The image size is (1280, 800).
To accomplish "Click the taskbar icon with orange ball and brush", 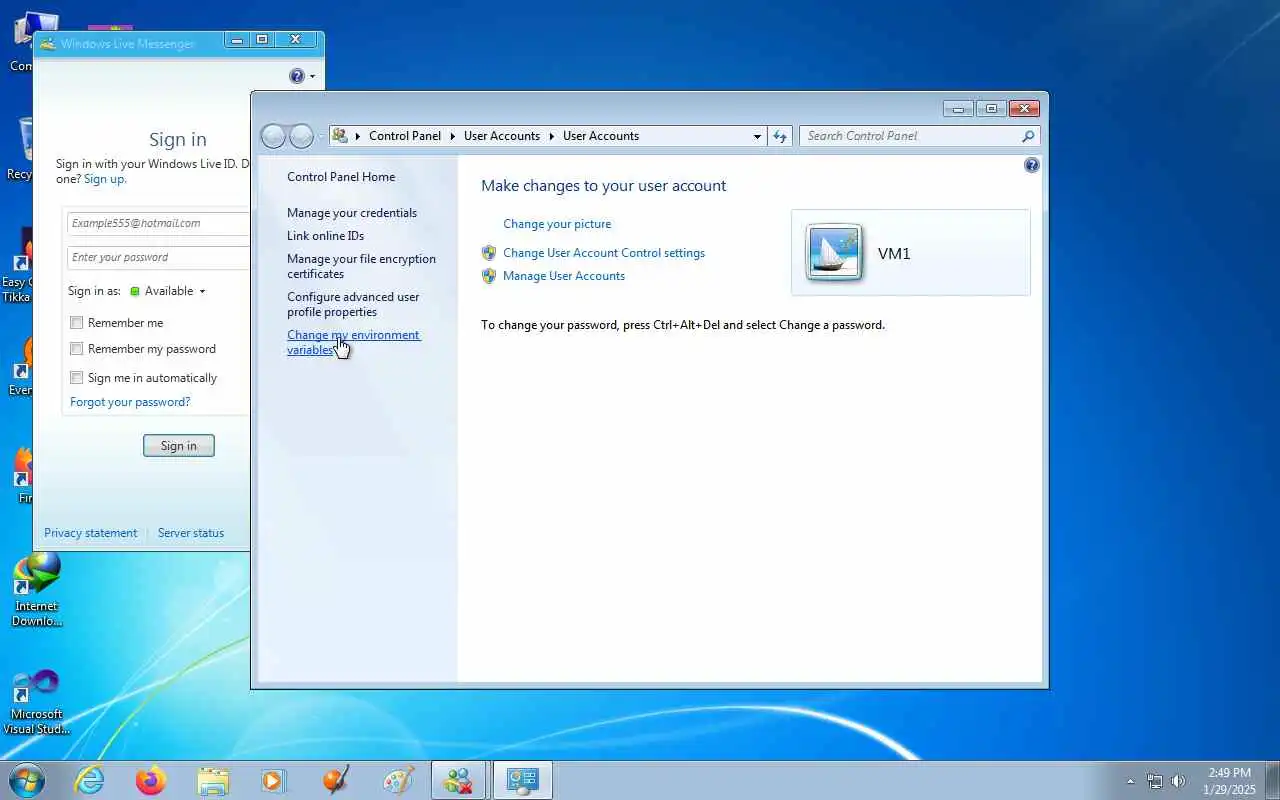I will pos(336,780).
